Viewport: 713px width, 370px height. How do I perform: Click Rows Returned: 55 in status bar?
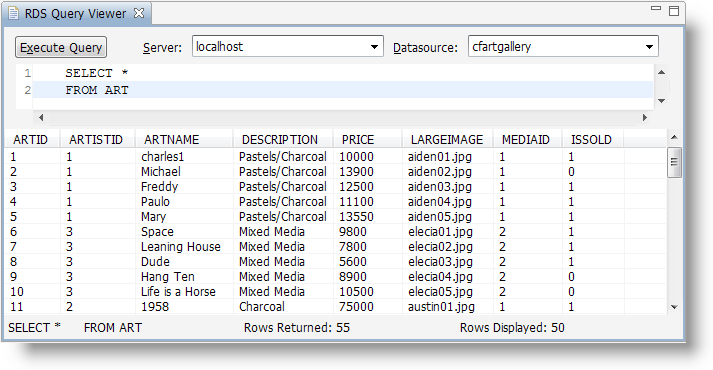click(297, 328)
